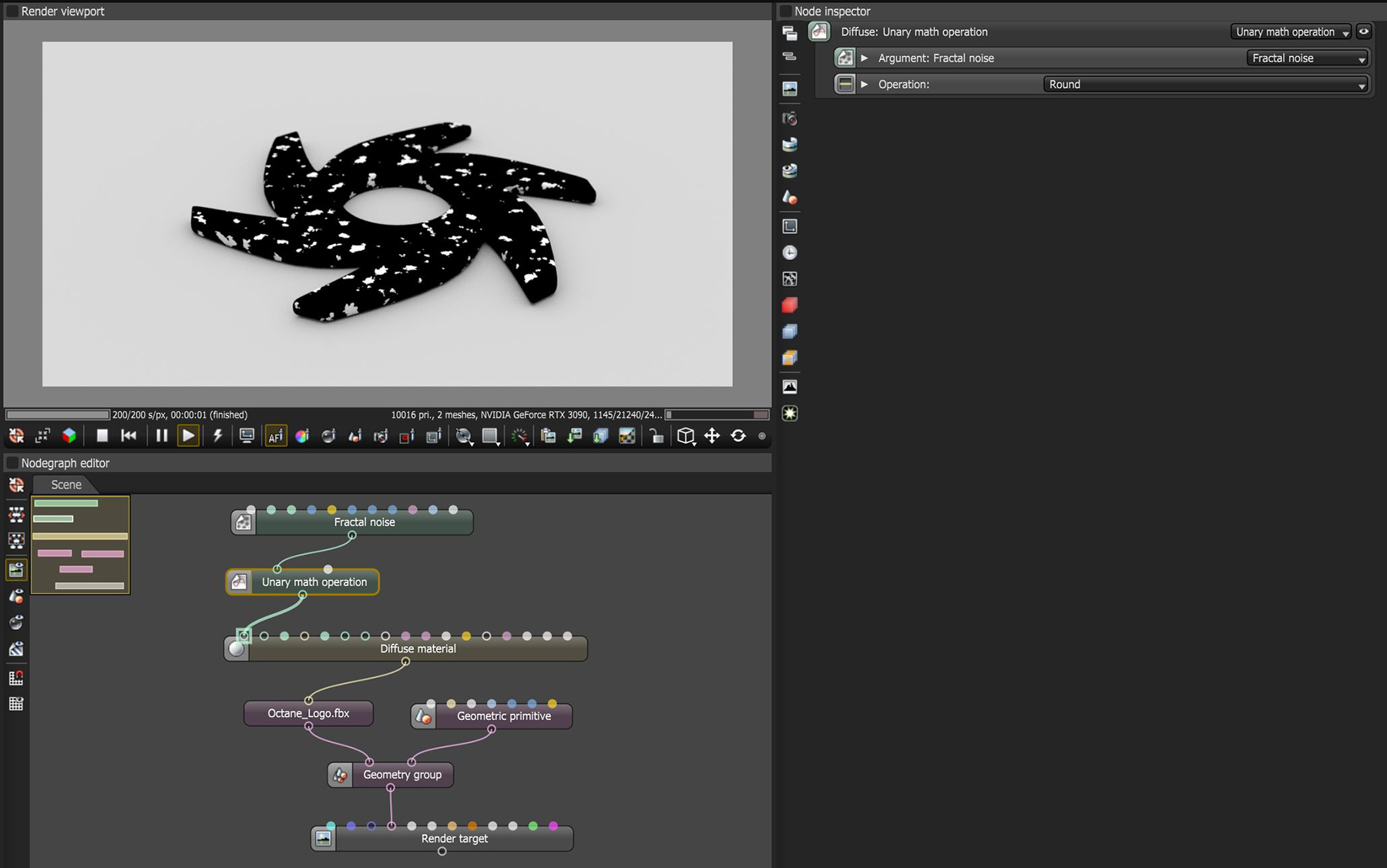Image resolution: width=1387 pixels, height=868 pixels.
Task: Select the red render region picker
Action: coord(407,436)
